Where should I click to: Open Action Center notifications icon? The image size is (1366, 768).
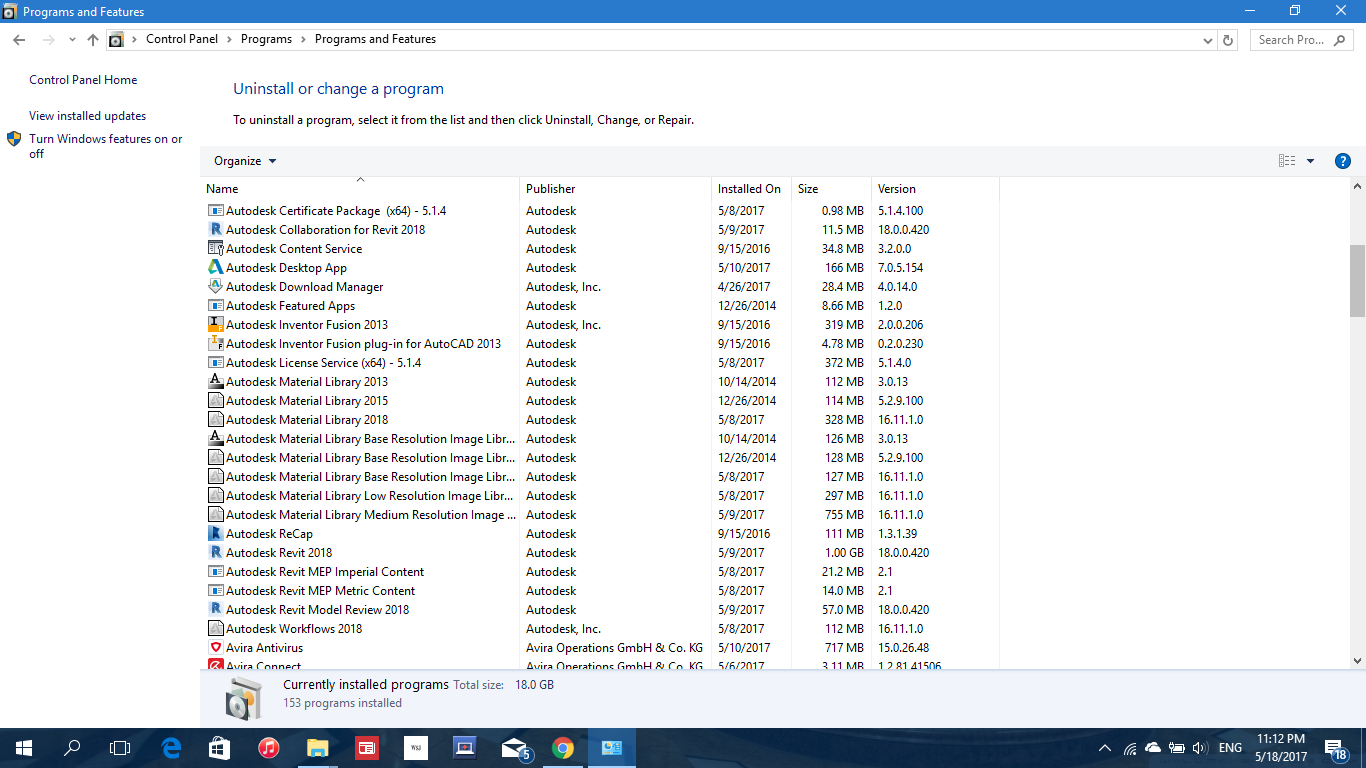click(1336, 748)
